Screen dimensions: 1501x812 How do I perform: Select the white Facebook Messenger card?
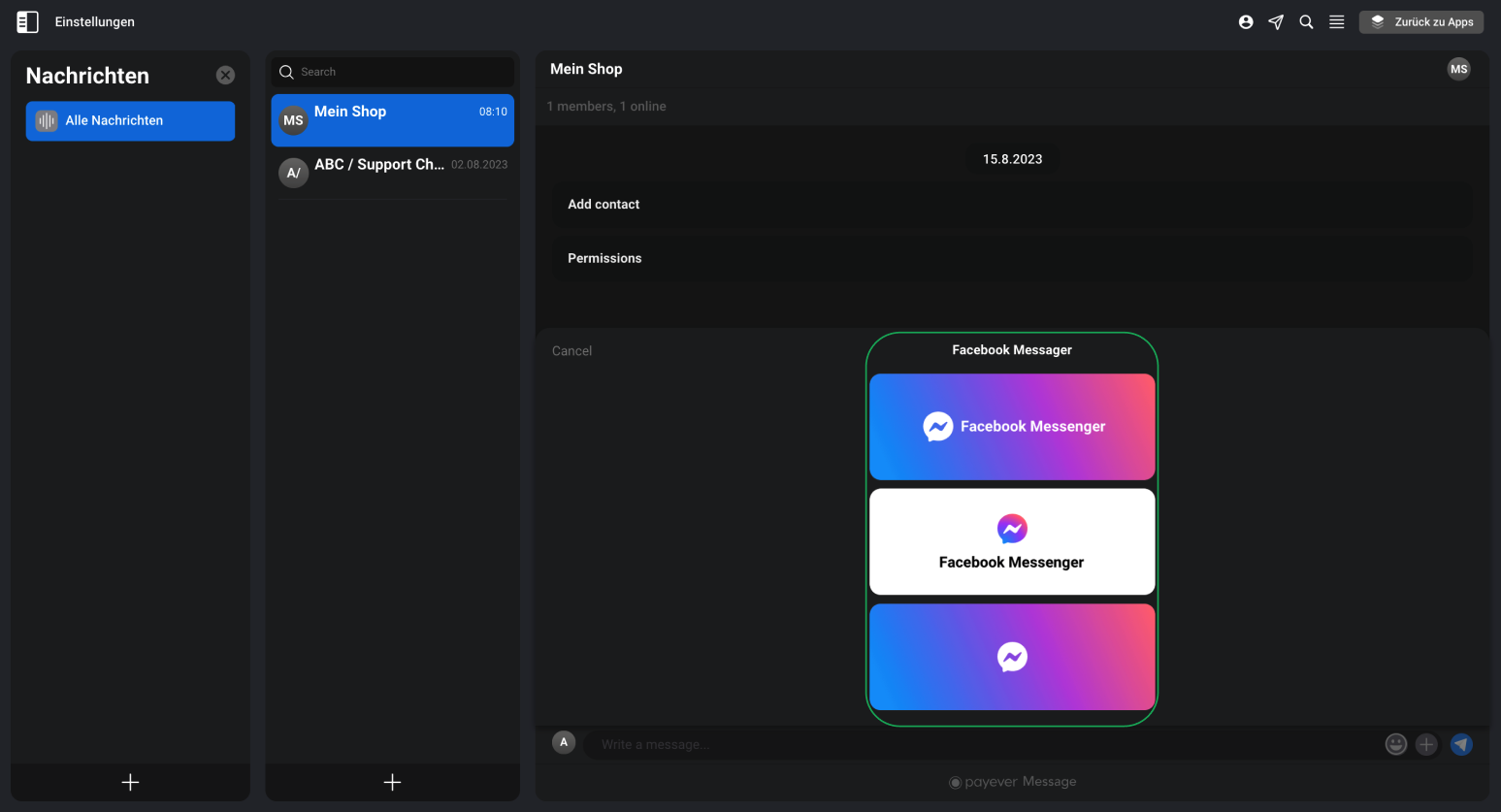1012,541
